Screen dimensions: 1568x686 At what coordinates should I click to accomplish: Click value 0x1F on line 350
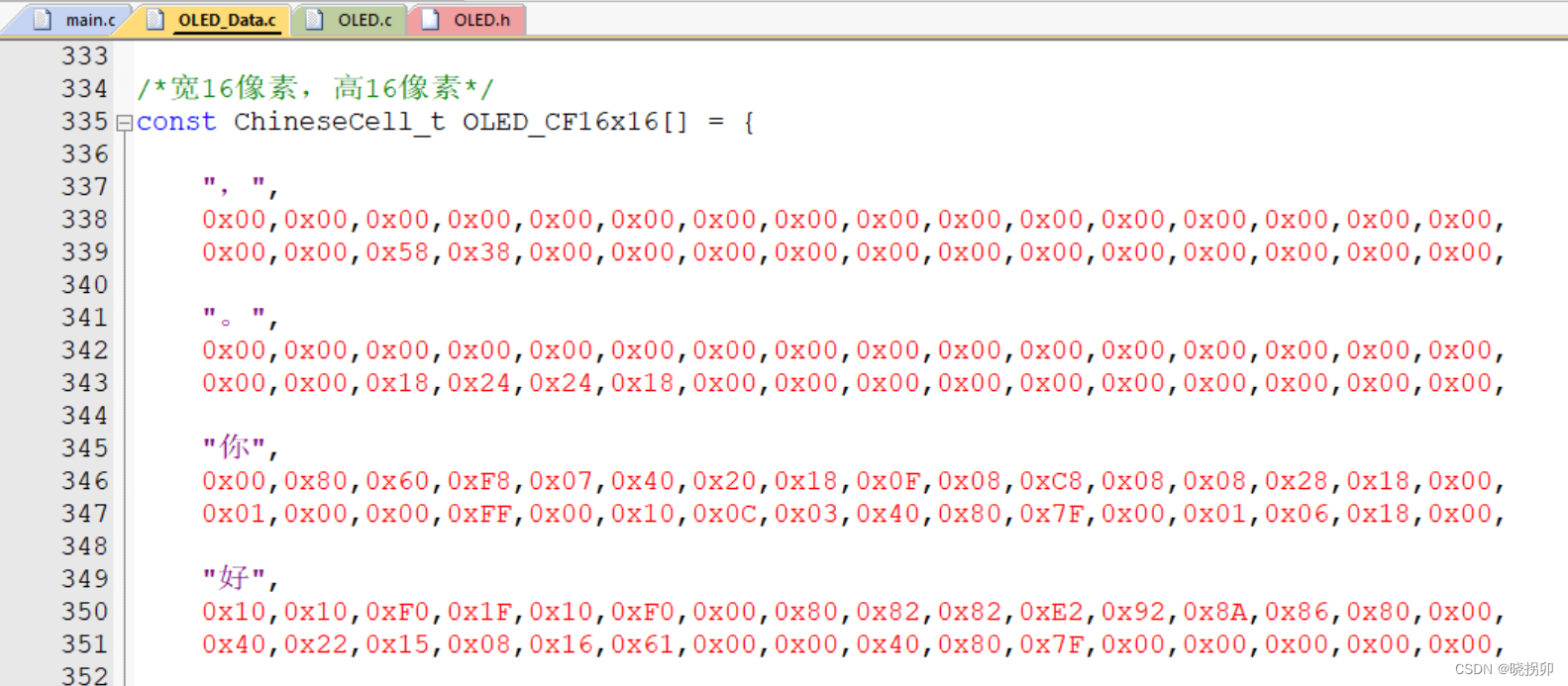pyautogui.click(x=479, y=611)
